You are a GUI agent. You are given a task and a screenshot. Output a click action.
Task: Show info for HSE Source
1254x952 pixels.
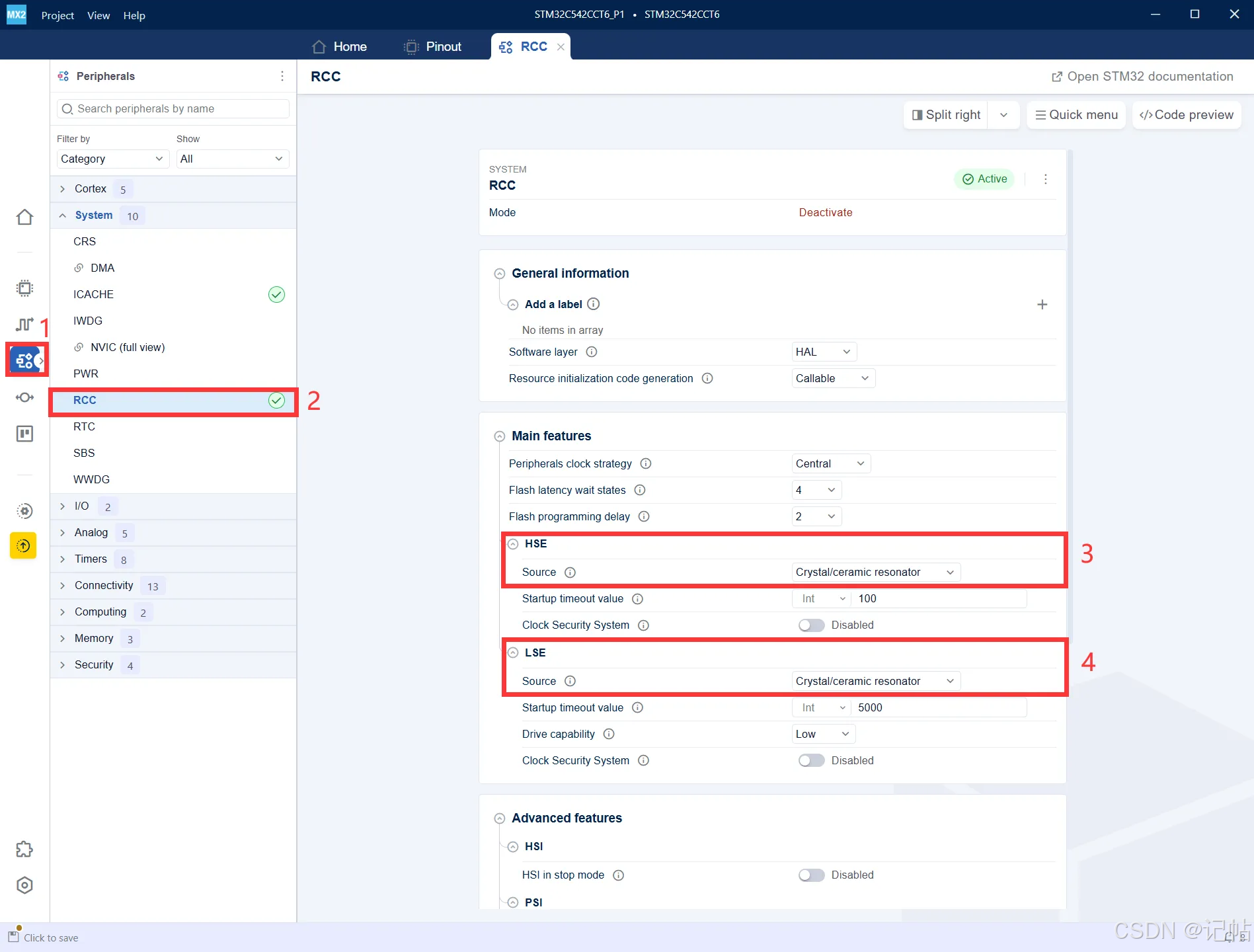click(x=570, y=573)
